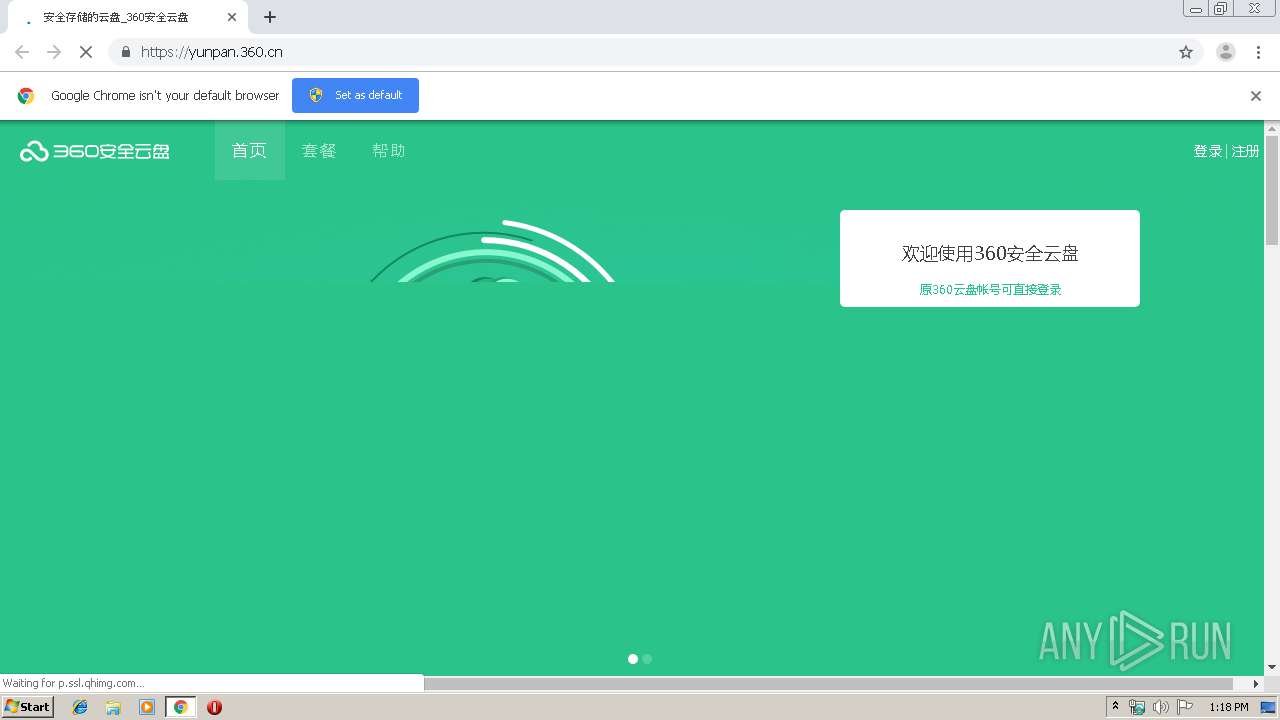Click the vertical scrollbar thumb
1280x720 pixels.
coord(1272,190)
